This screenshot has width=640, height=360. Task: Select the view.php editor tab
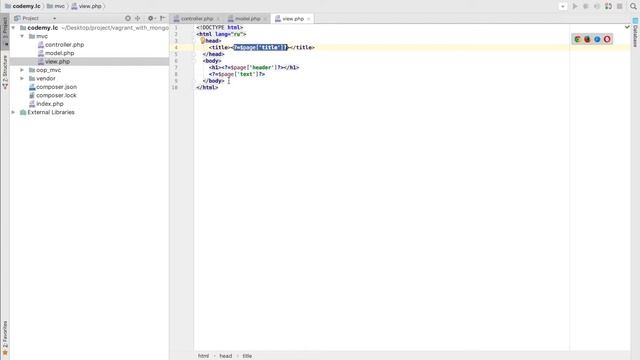(293, 19)
